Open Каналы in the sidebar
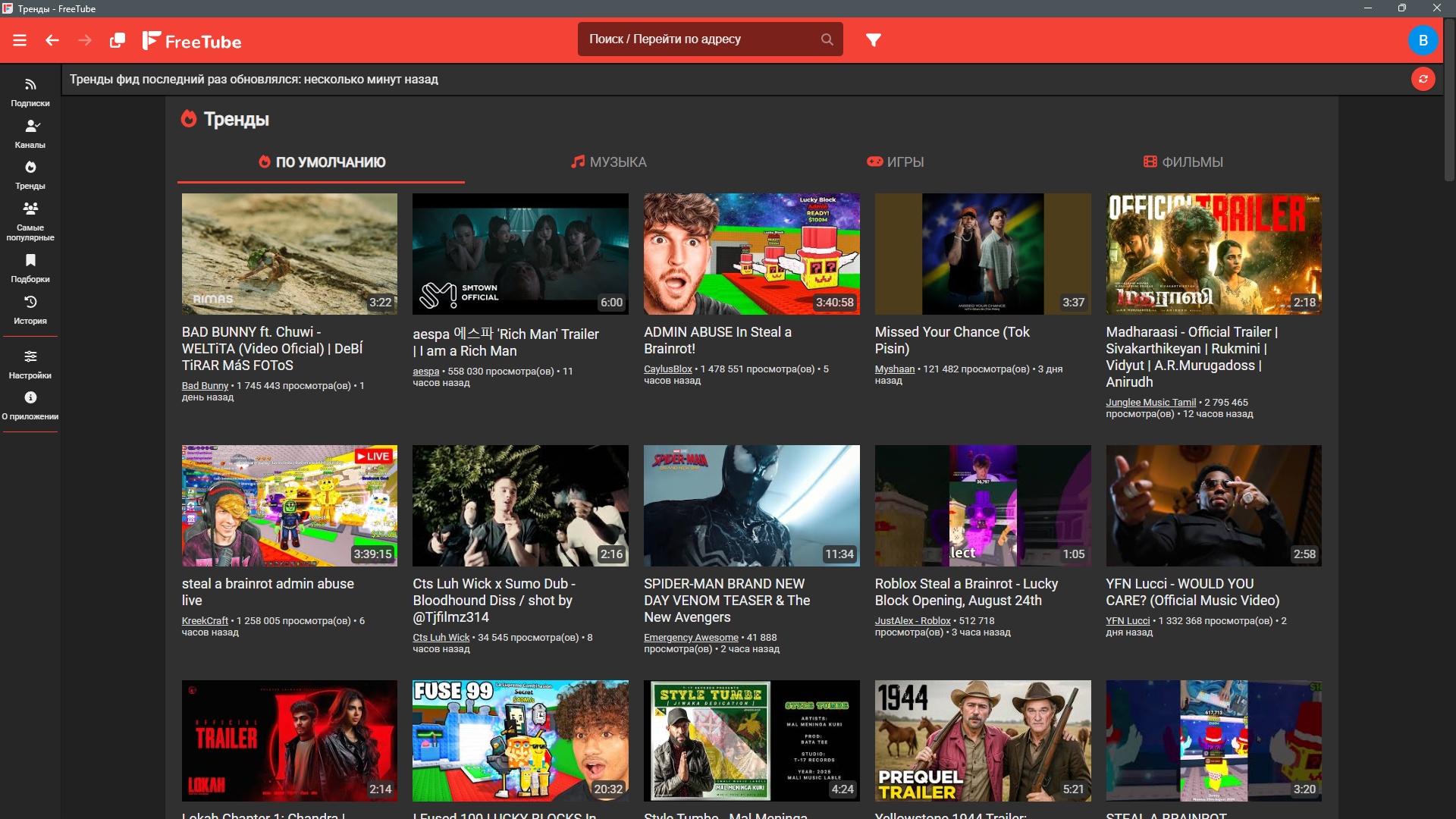The width and height of the screenshot is (1456, 819). (x=30, y=134)
